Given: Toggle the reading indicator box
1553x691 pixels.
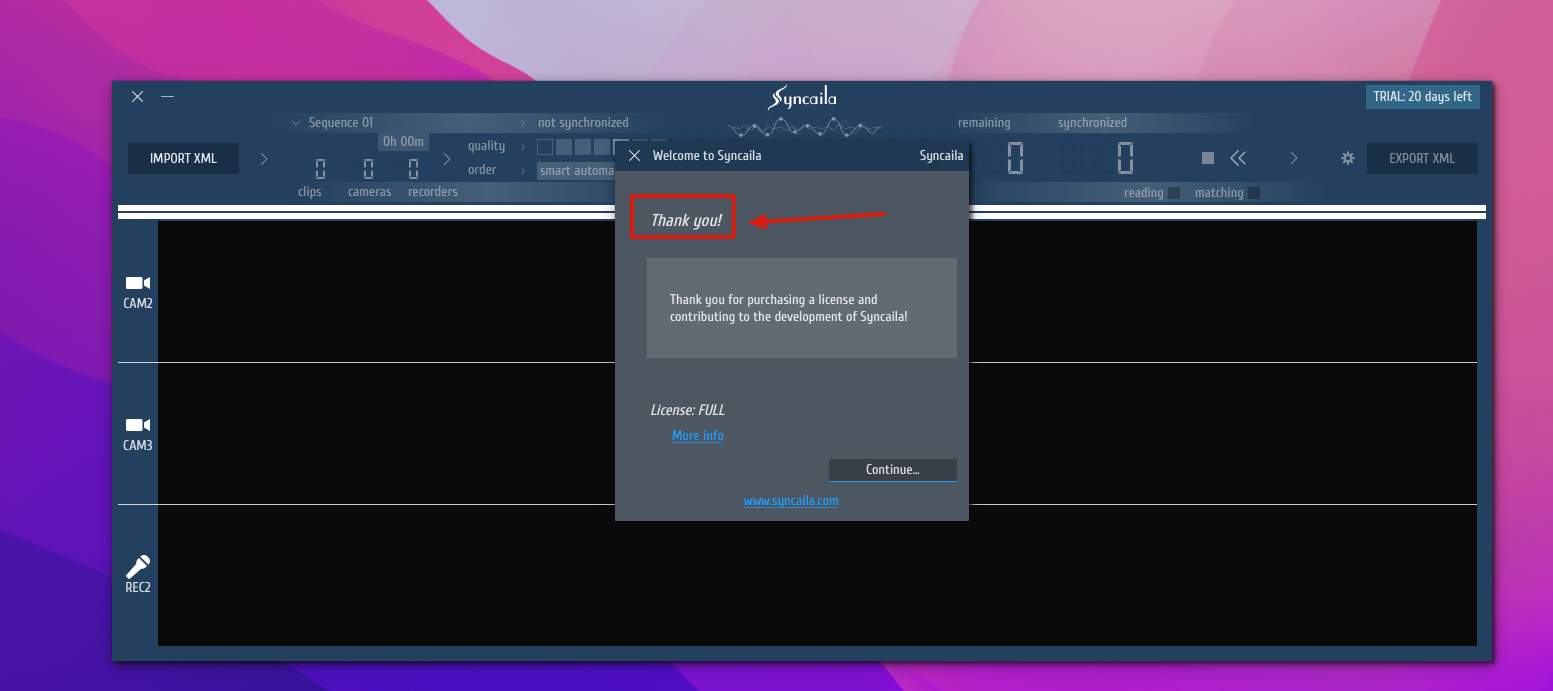Looking at the screenshot, I should click(x=1174, y=193).
